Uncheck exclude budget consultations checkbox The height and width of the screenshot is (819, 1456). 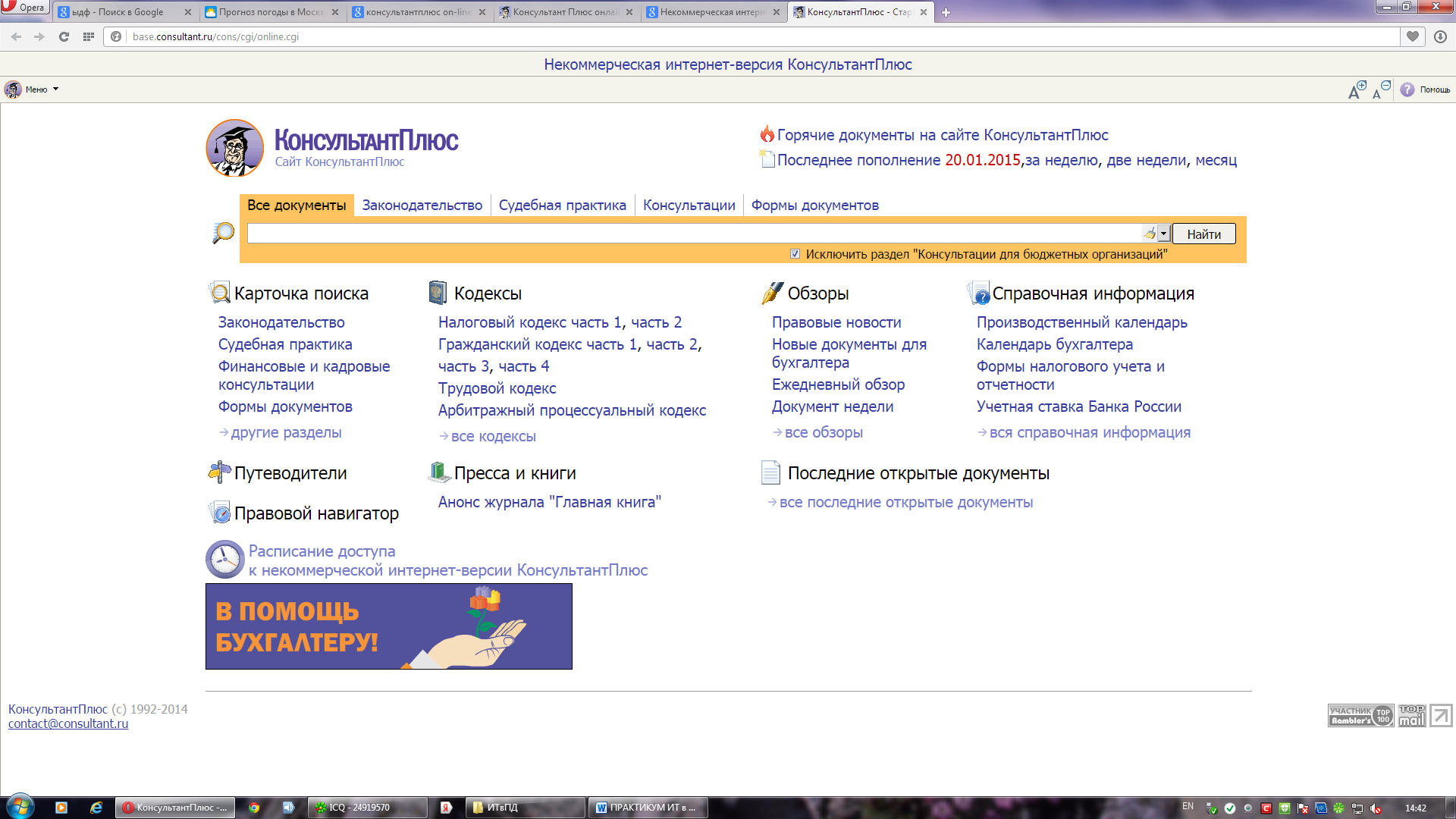coord(795,254)
